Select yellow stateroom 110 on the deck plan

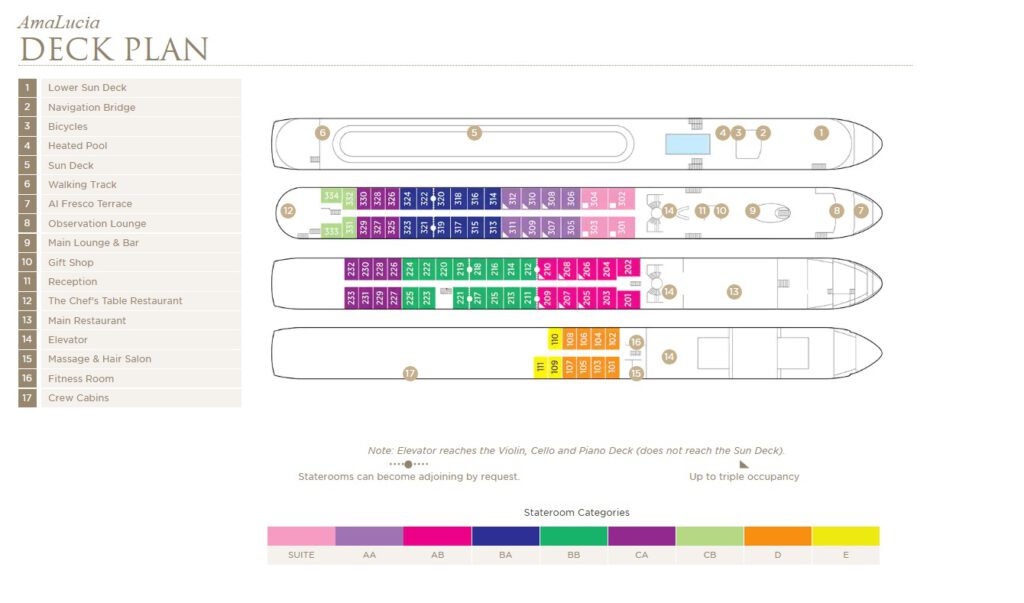coord(555,338)
